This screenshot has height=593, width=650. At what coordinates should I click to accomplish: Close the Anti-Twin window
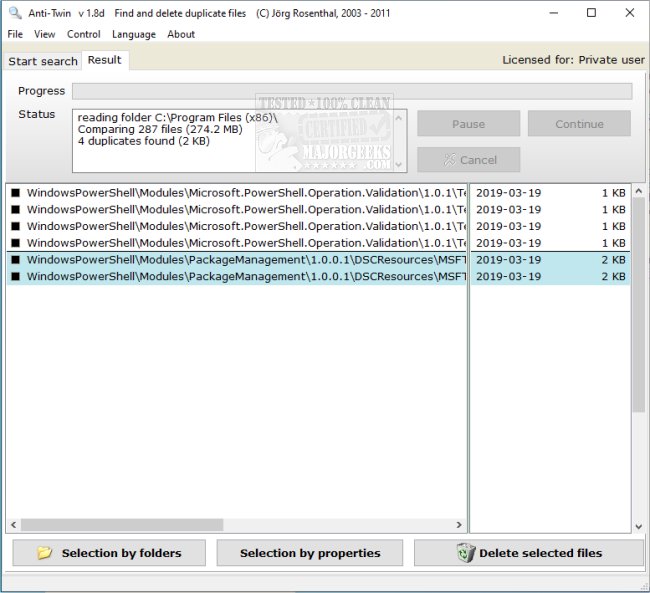[x=630, y=13]
